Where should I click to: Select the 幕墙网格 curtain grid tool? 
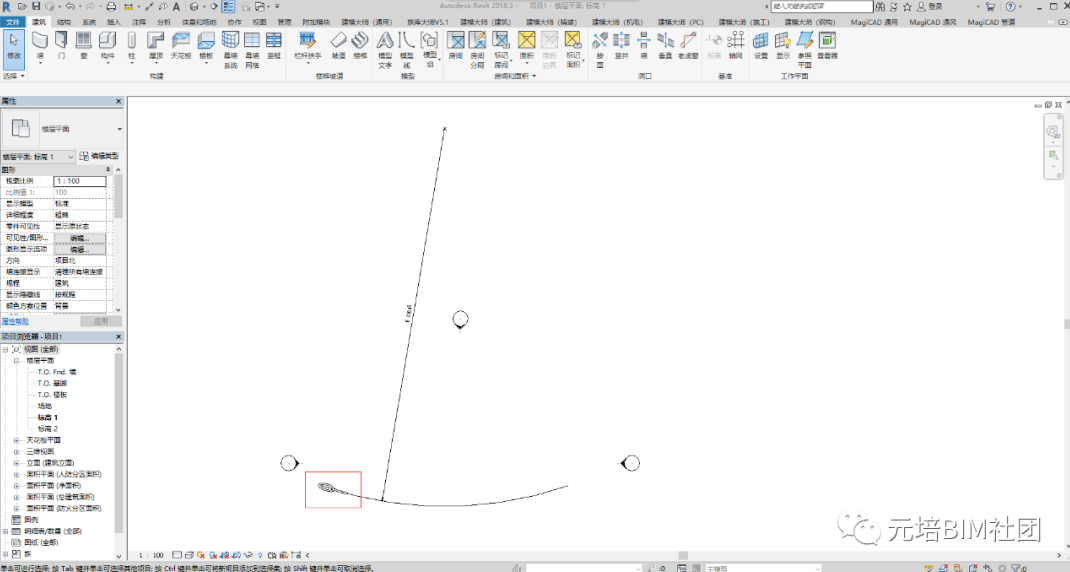(252, 49)
